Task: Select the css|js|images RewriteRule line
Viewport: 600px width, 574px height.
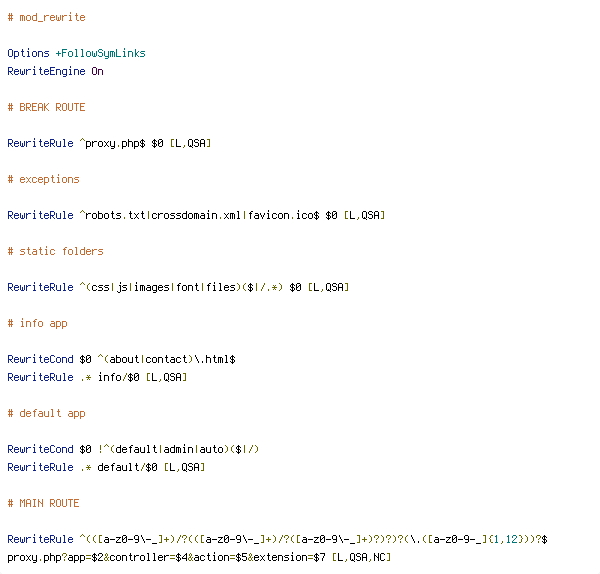Action: coord(178,287)
